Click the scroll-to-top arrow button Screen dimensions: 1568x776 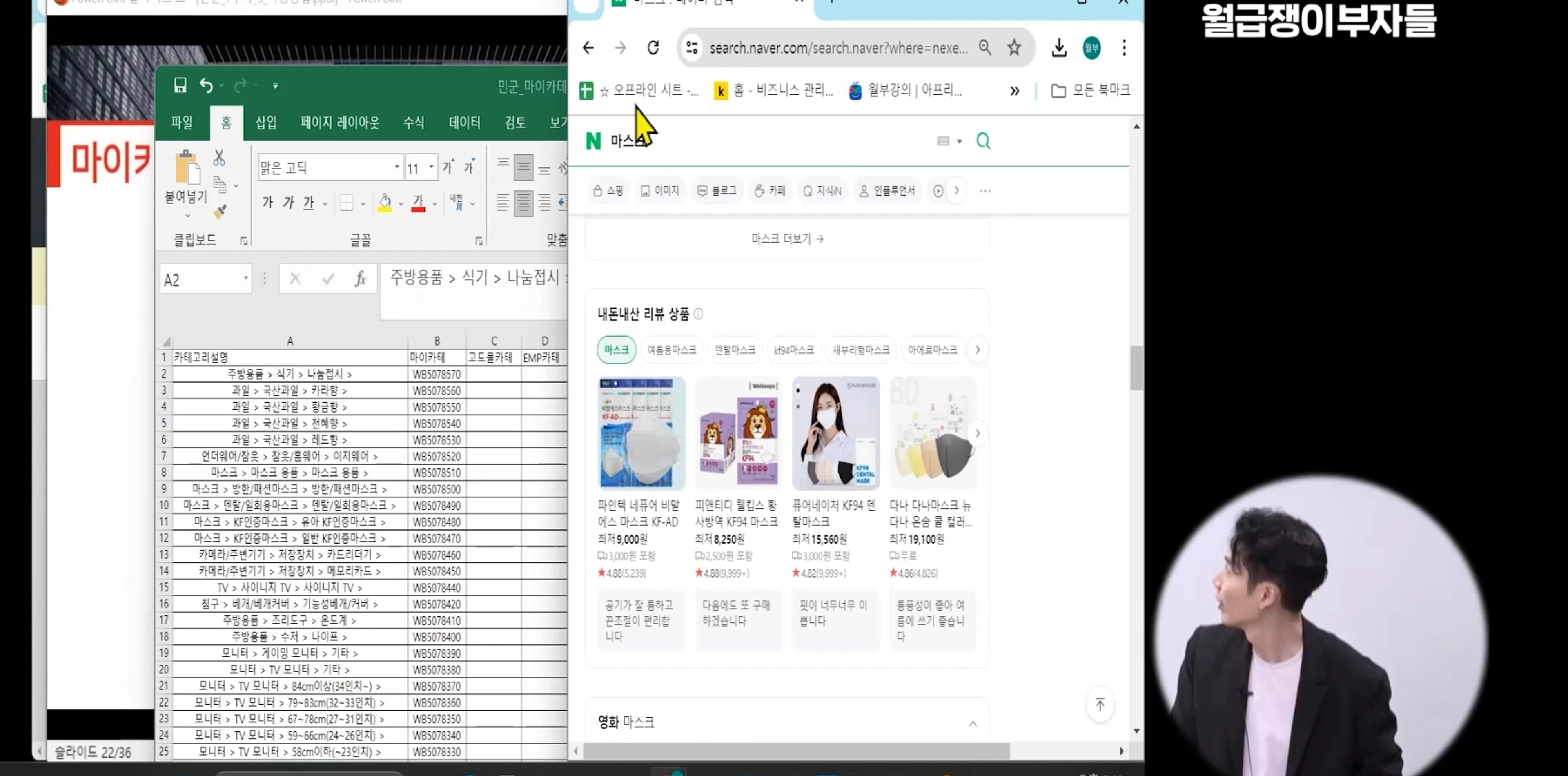1100,705
